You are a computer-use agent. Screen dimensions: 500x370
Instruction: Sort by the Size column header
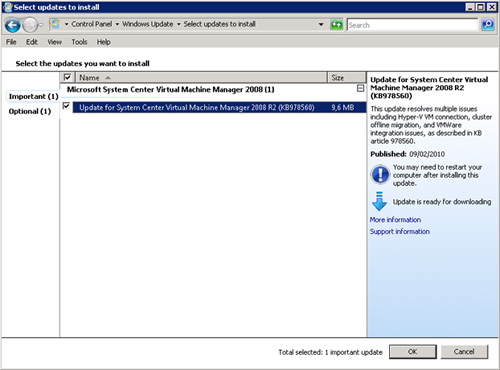point(347,77)
